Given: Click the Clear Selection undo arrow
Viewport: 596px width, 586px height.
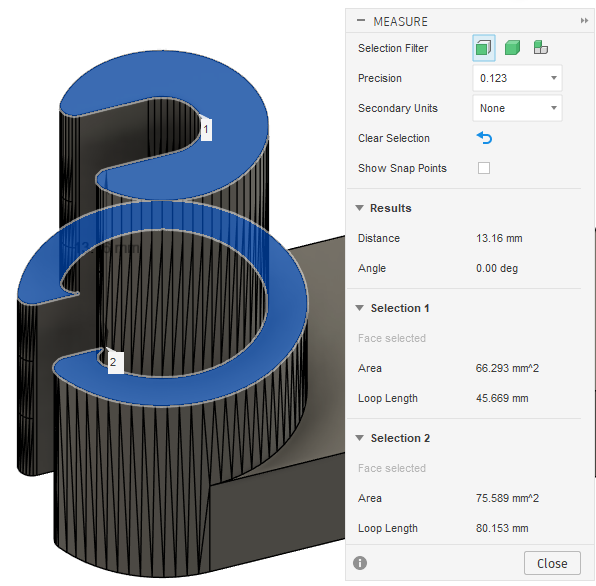Looking at the screenshot, I should pyautogui.click(x=484, y=138).
